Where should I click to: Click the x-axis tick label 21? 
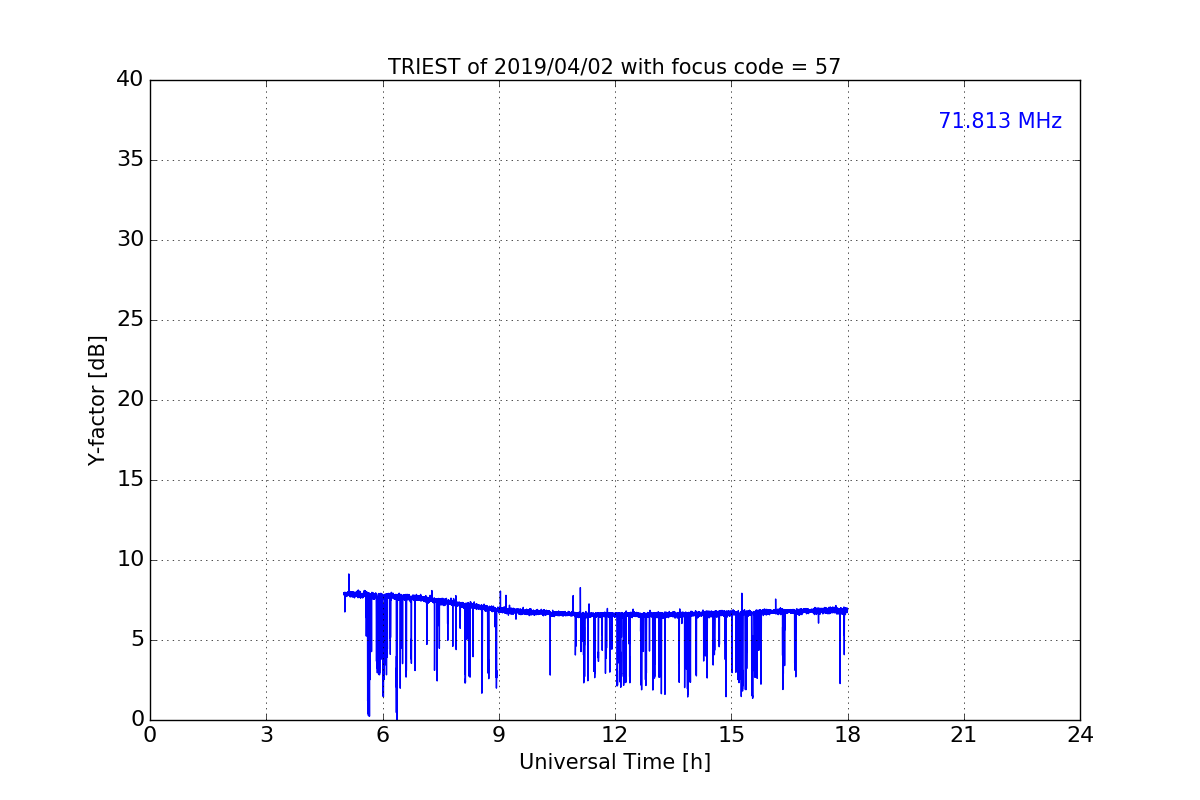coord(963,735)
